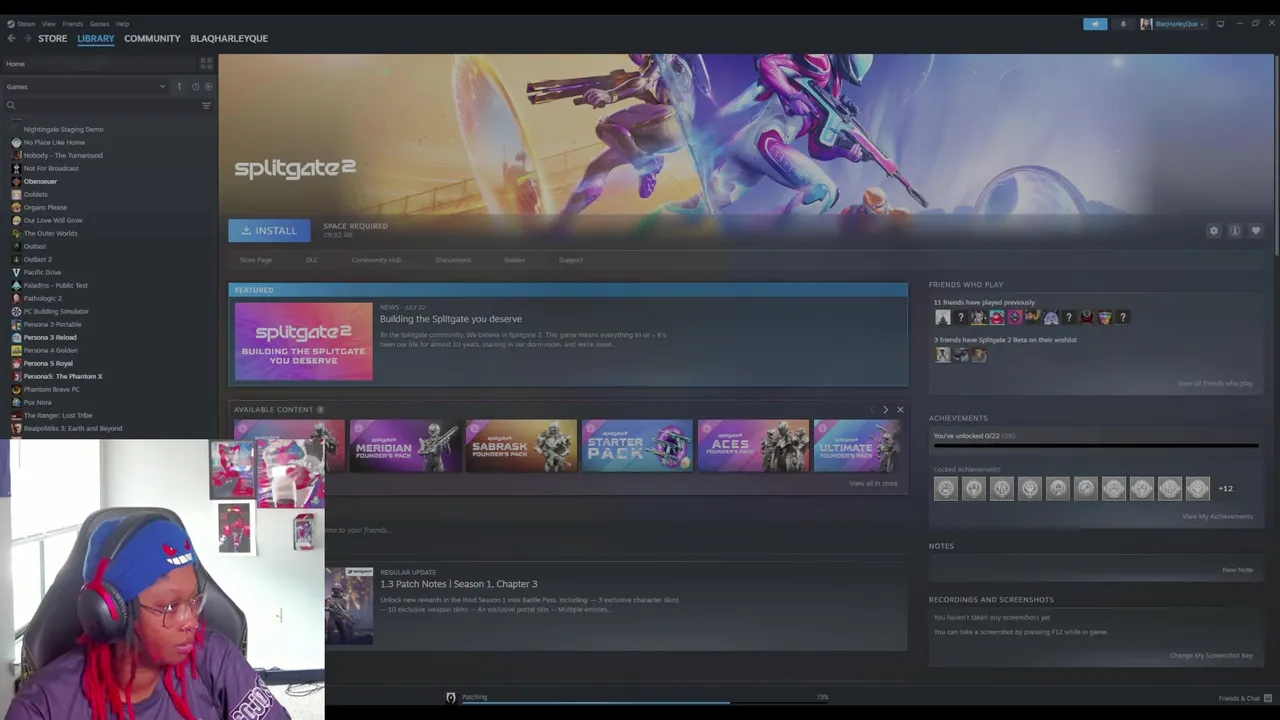The width and height of the screenshot is (1280, 720).
Task: Select the PC Building Simulator icon
Action: (16, 311)
